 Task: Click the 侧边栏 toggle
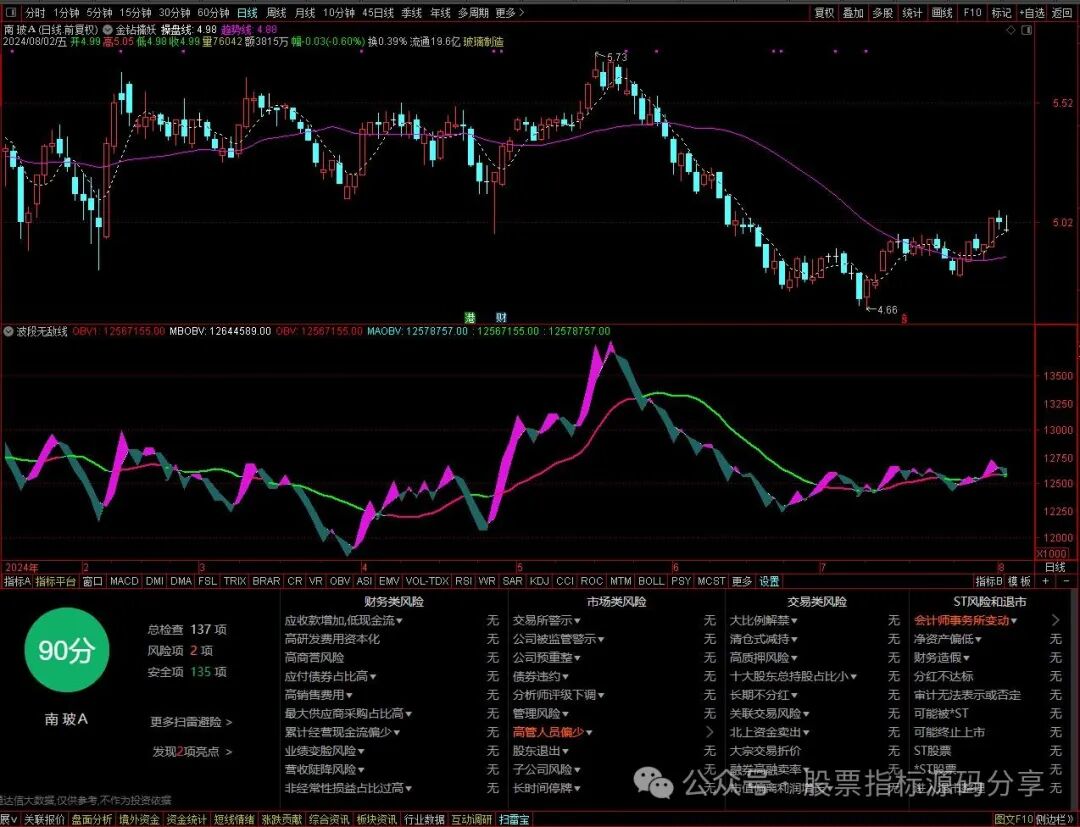pyautogui.click(x=1056, y=820)
